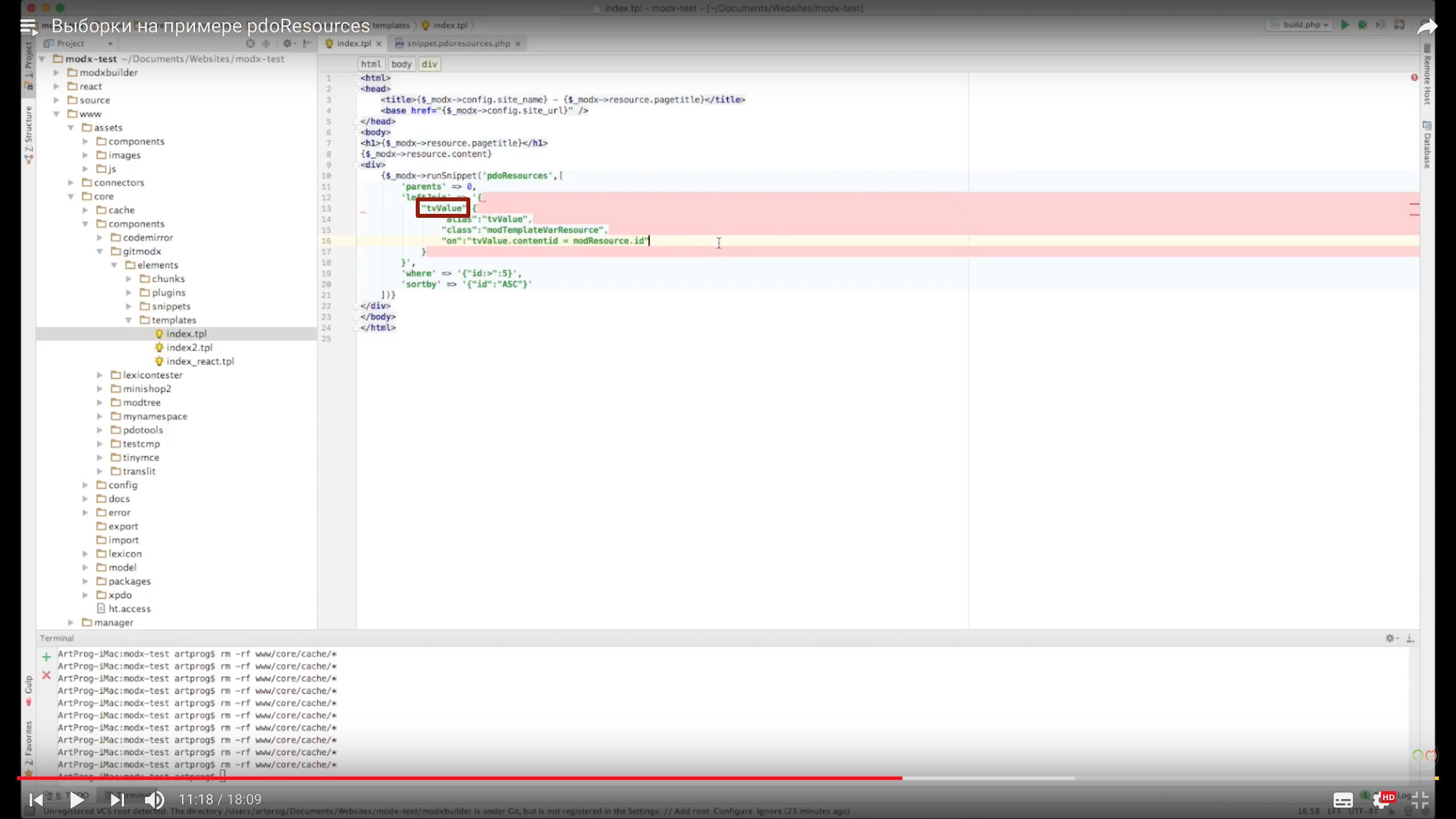The height and width of the screenshot is (819, 1456).
Task: Click the Configure link in status notification
Action: 733,812
